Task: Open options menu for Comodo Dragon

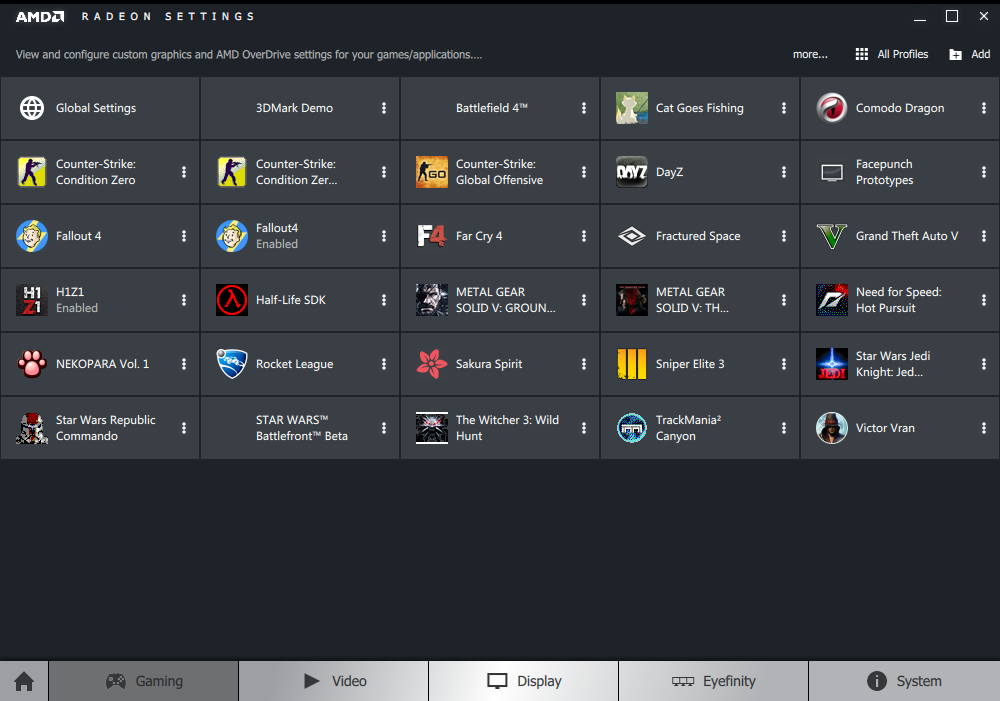Action: (983, 108)
